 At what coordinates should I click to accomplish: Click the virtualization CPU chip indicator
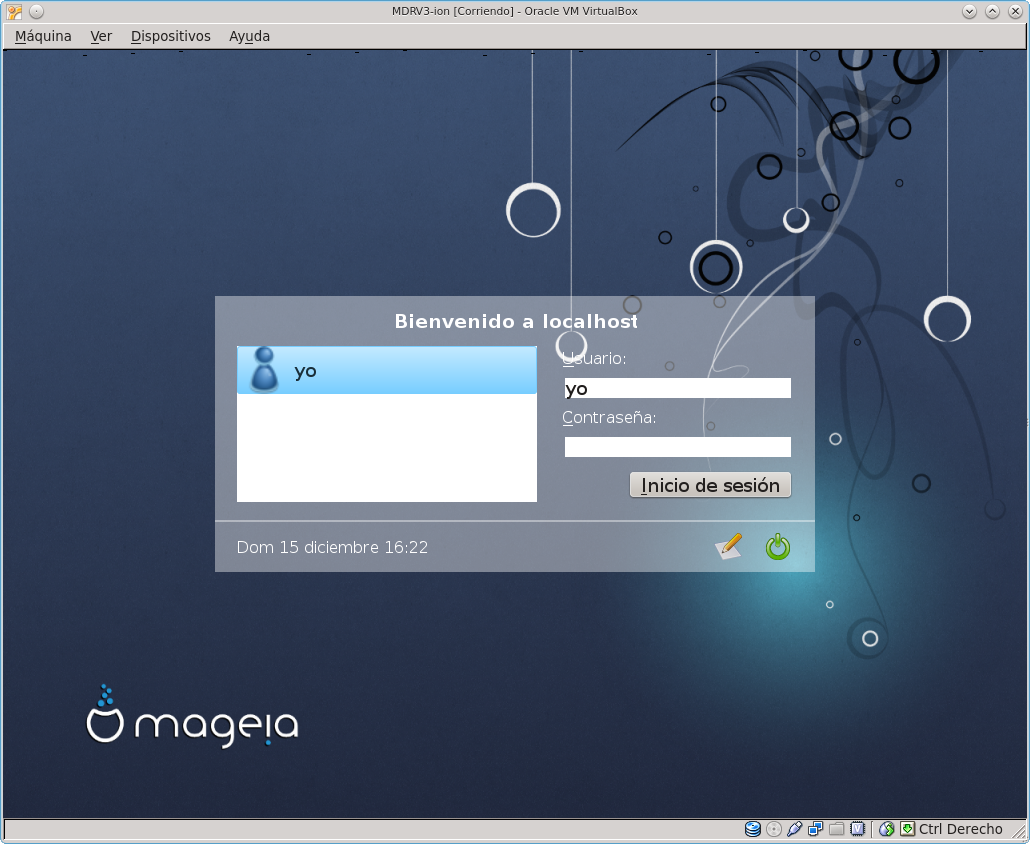tap(856, 829)
